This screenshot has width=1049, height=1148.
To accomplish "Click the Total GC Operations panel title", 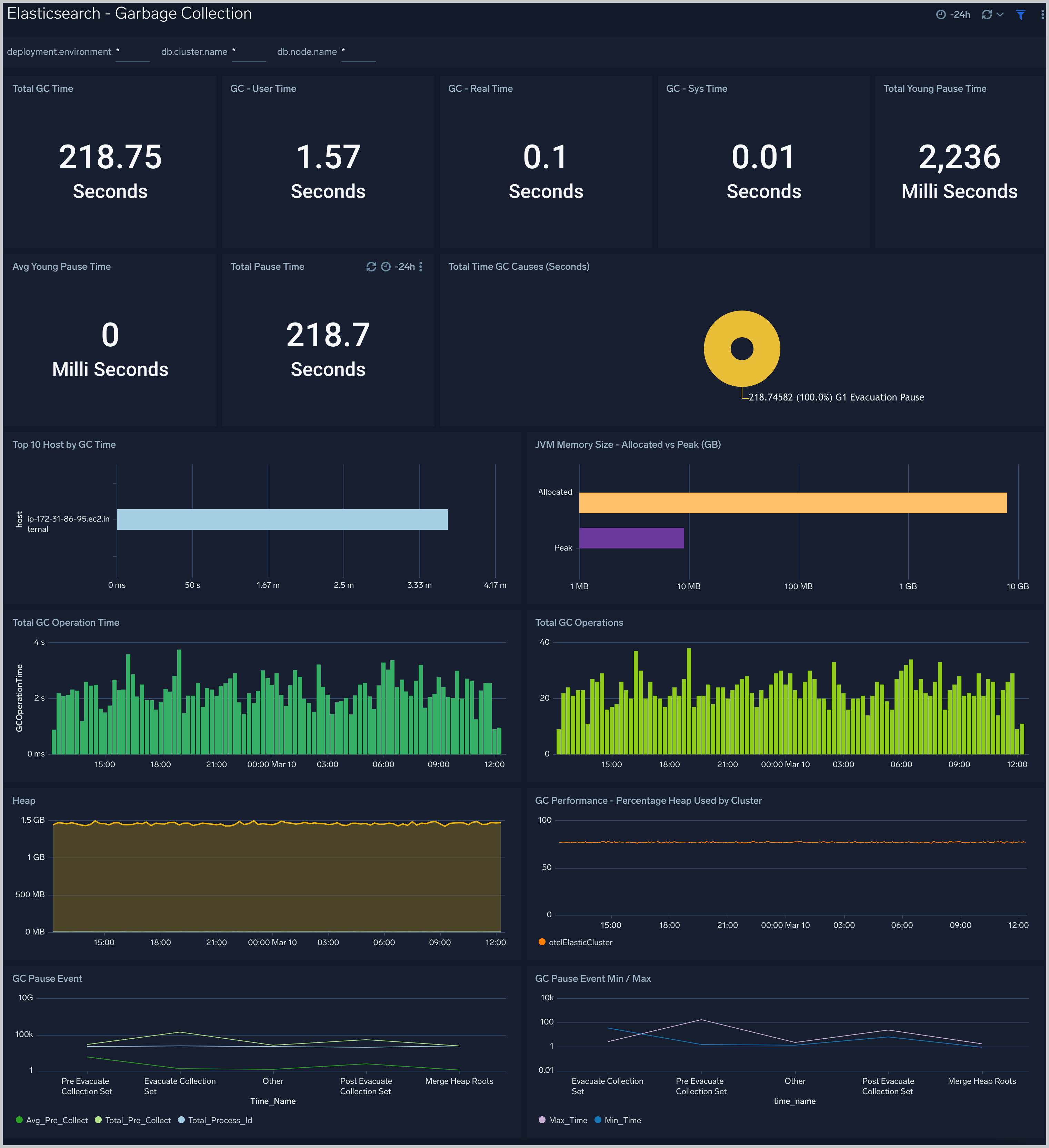I will 579,623.
